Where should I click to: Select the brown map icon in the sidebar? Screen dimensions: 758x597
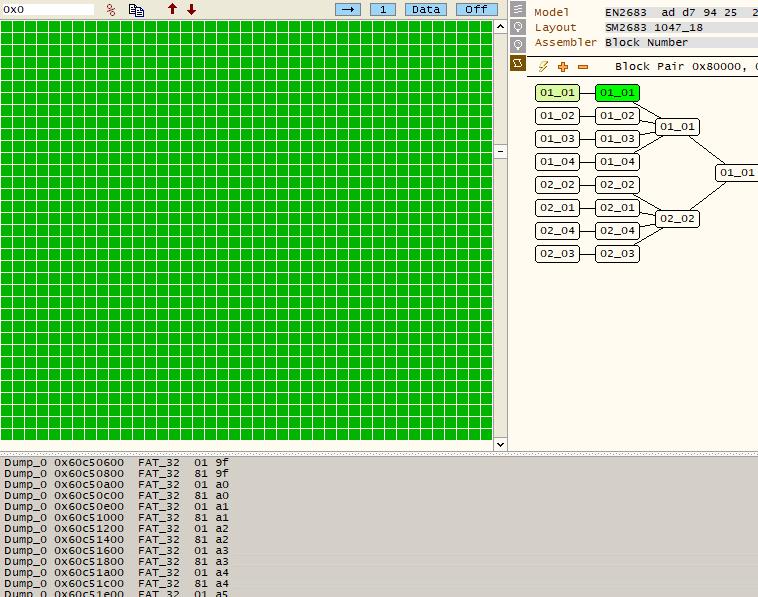[x=518, y=63]
